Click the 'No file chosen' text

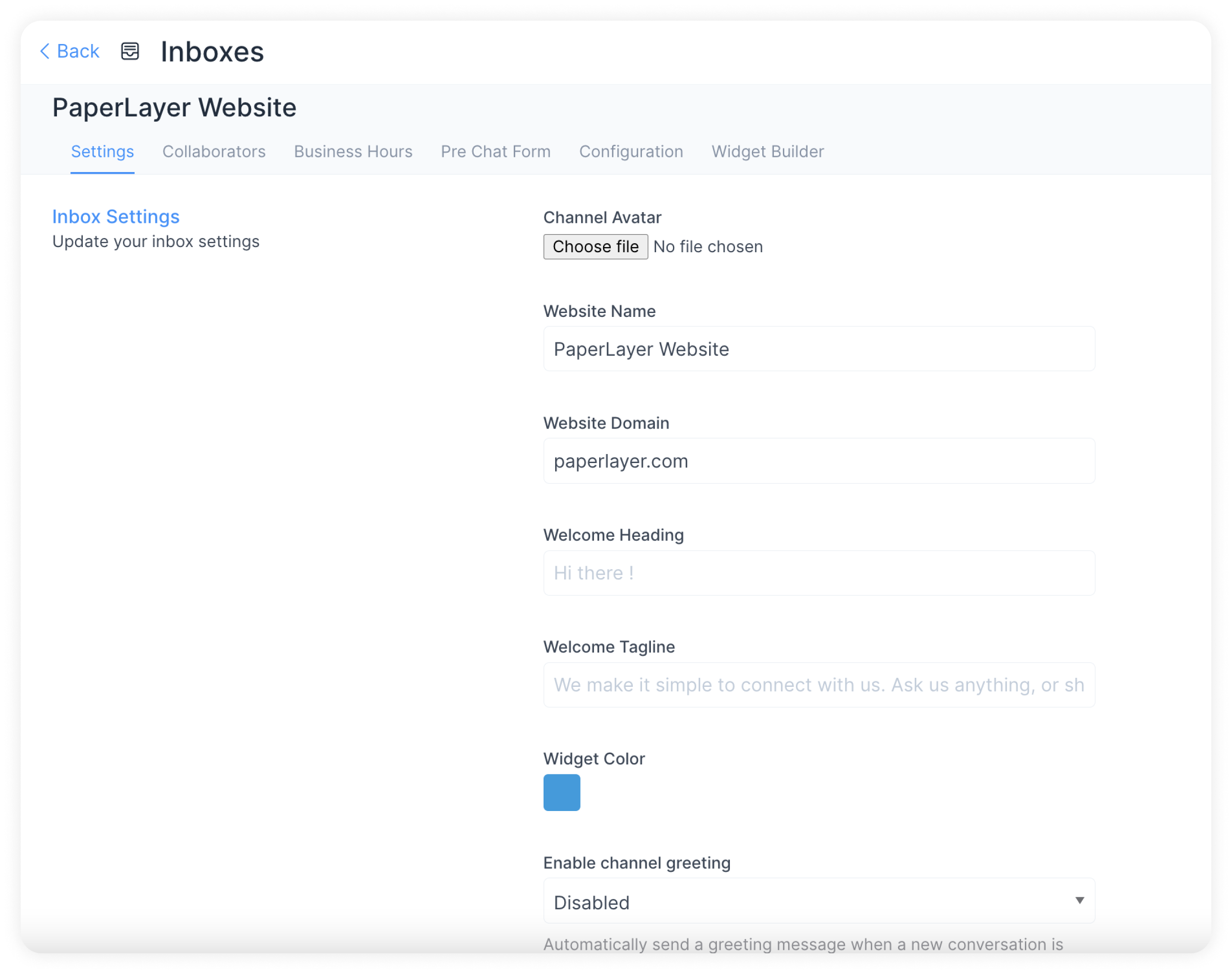point(708,247)
